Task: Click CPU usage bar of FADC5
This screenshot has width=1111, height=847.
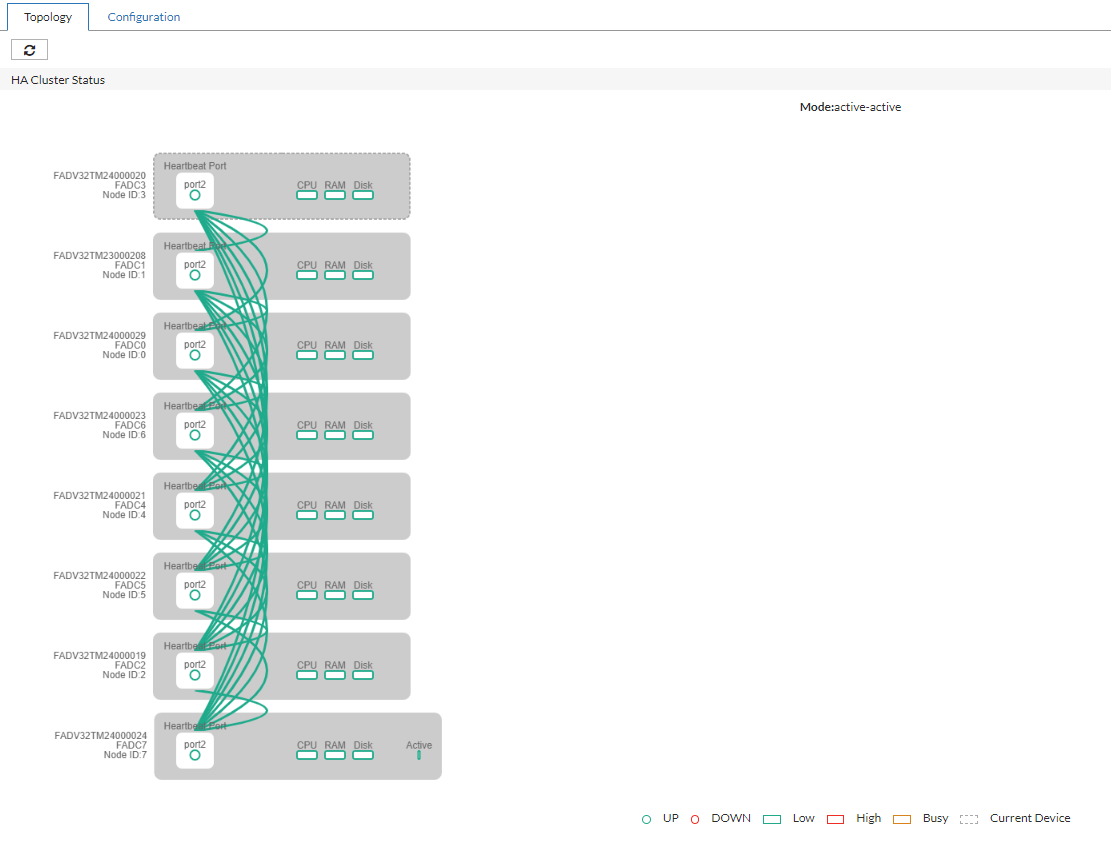Action: [x=307, y=596]
